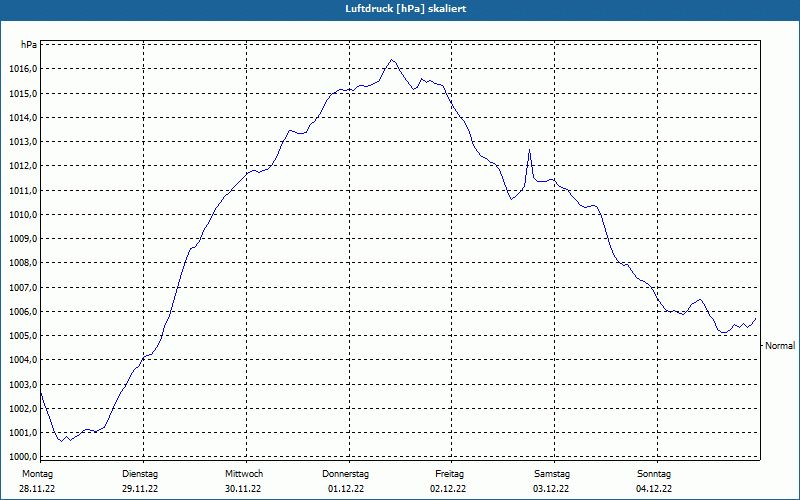Click the sharp pressure spike before Samstag
Image resolution: width=800 pixels, height=500 pixels.
tap(530, 149)
